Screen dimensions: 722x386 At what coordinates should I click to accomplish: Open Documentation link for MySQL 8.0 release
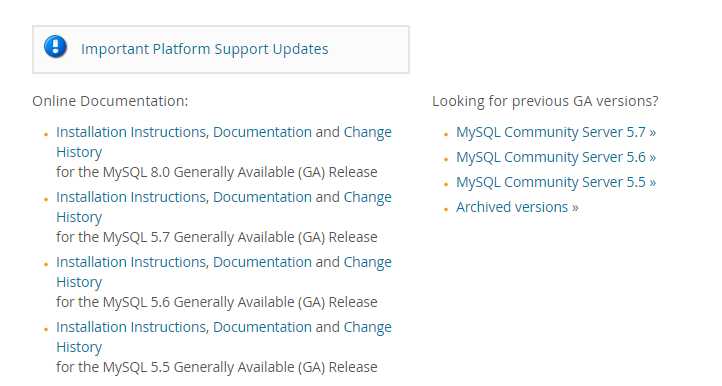[x=262, y=132]
